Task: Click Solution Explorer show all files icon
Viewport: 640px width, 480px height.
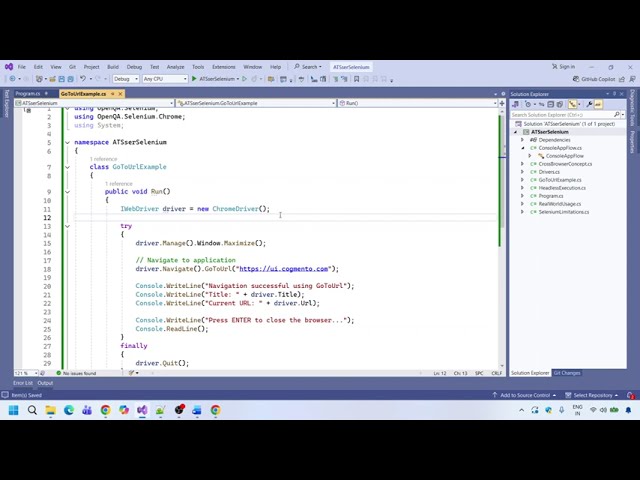Action: tap(560, 104)
